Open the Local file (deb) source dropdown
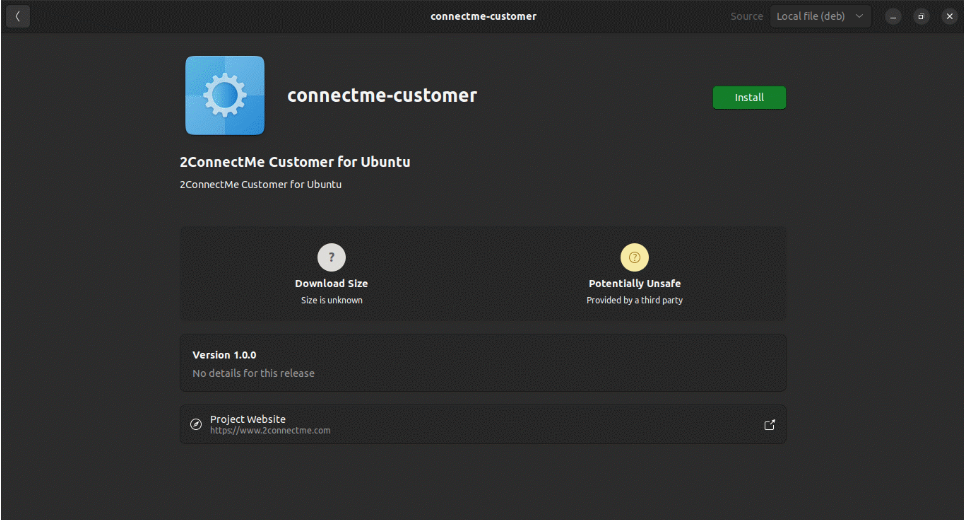964x520 pixels. pos(820,17)
